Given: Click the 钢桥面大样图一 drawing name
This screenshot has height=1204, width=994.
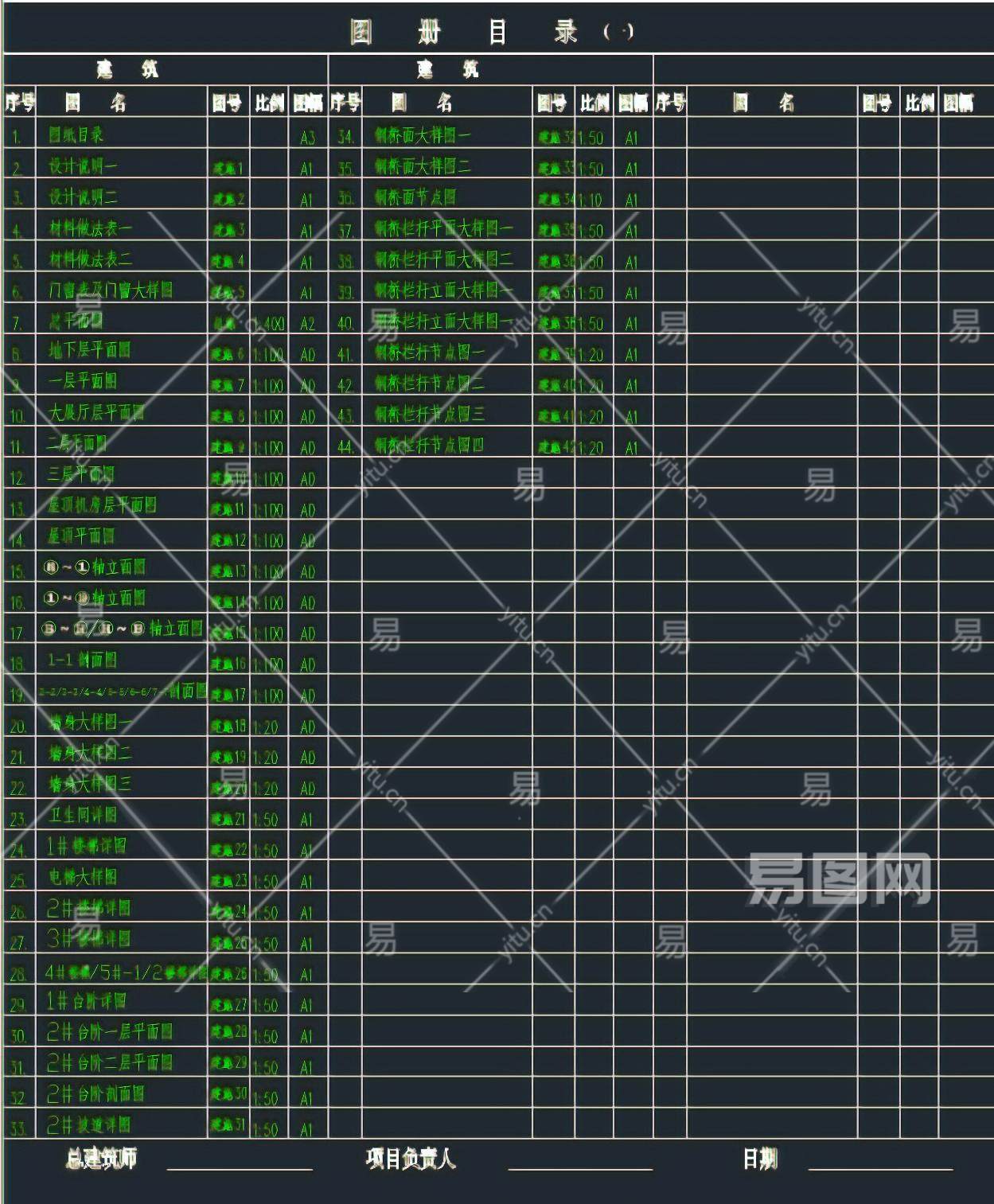Looking at the screenshot, I should tap(423, 134).
